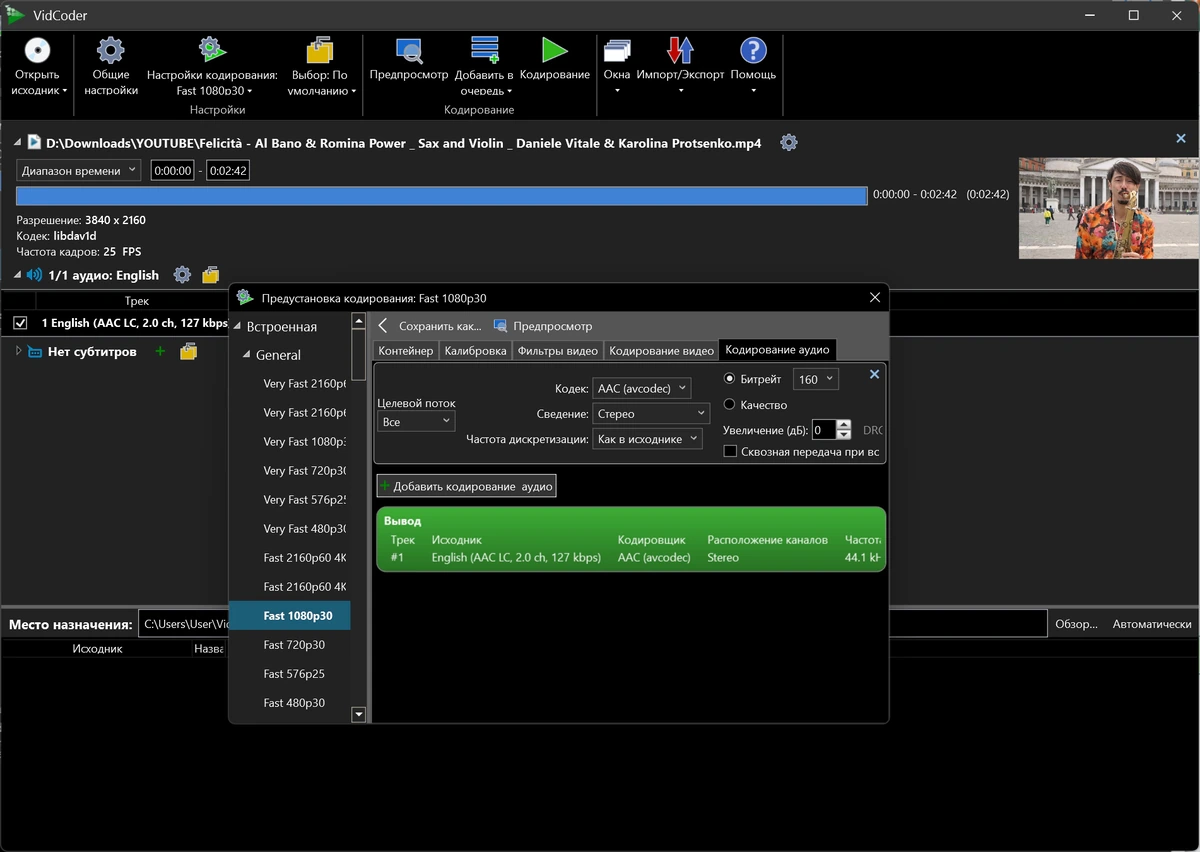Open source disc icon in toolbar
This screenshot has width=1200, height=852.
point(38,50)
